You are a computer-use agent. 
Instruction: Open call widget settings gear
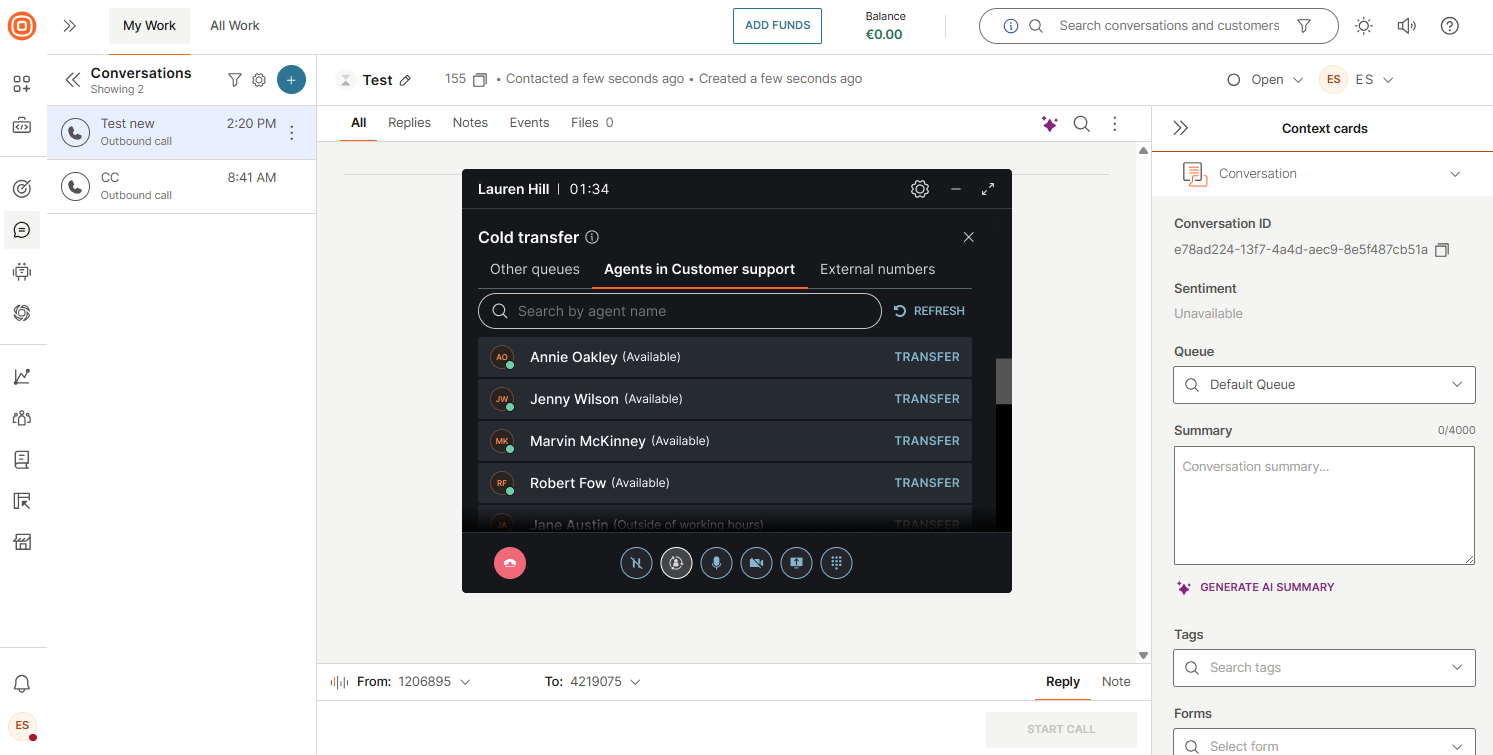click(920, 189)
